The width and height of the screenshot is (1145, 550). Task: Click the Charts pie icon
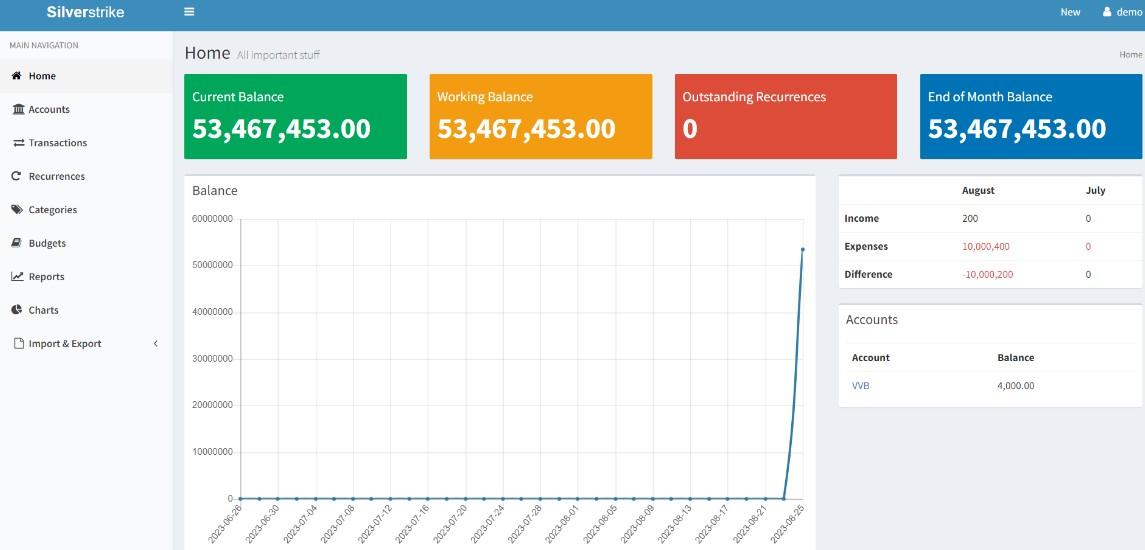[17, 310]
